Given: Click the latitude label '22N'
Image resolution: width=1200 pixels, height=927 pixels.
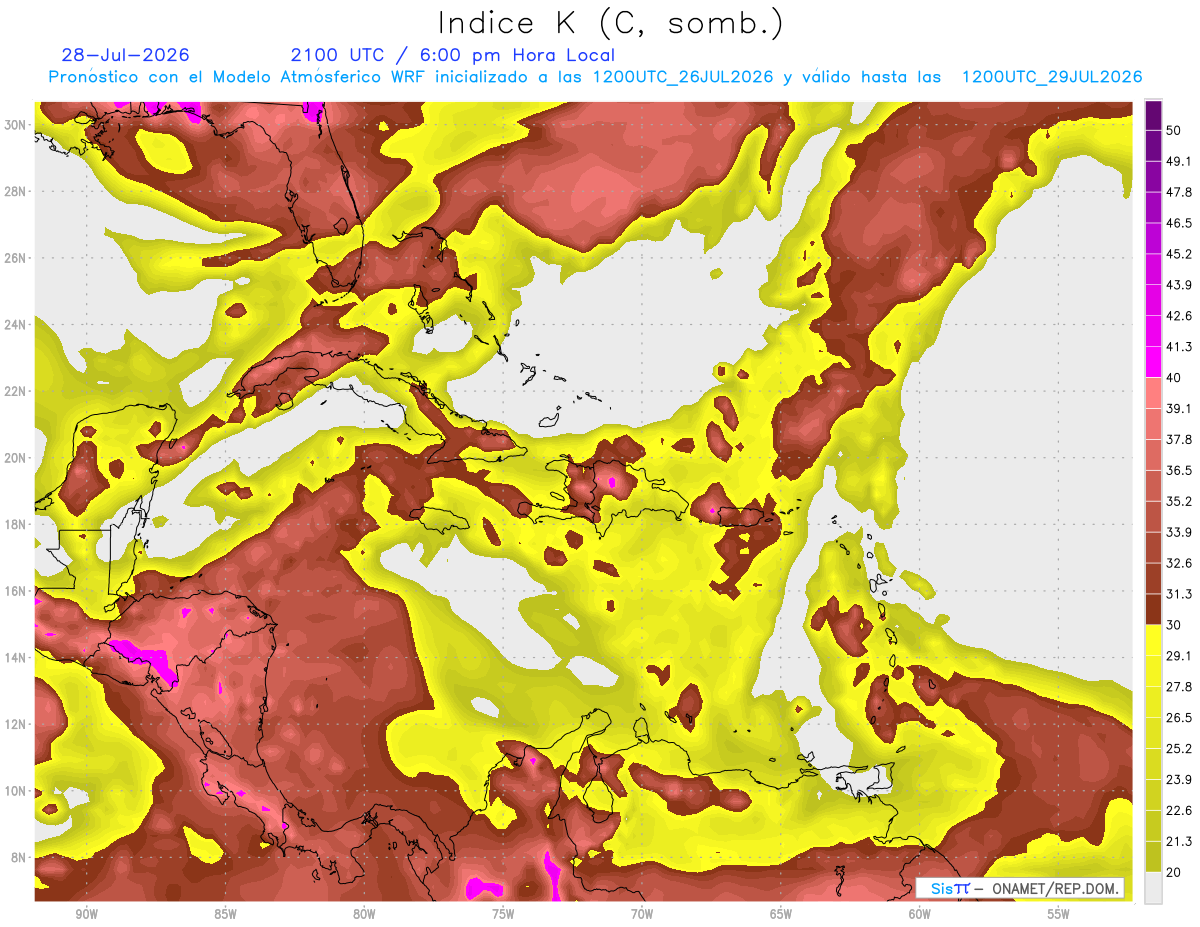Looking at the screenshot, I should [17, 391].
